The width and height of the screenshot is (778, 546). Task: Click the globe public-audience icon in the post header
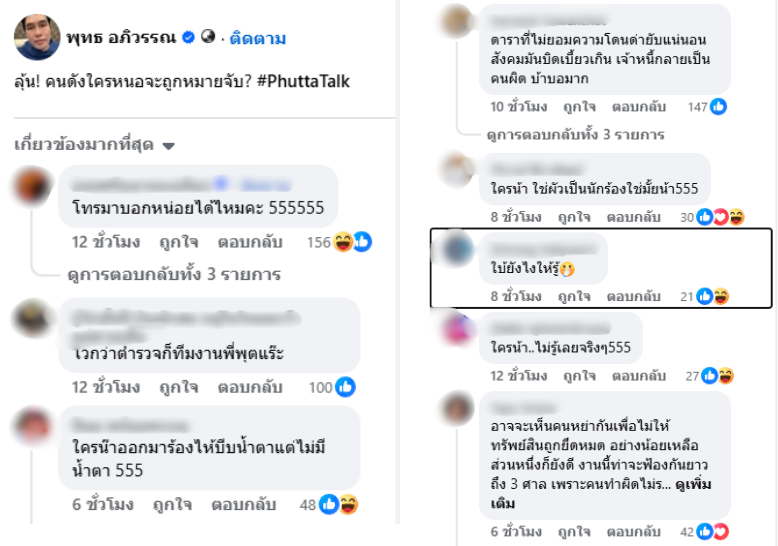pos(208,37)
